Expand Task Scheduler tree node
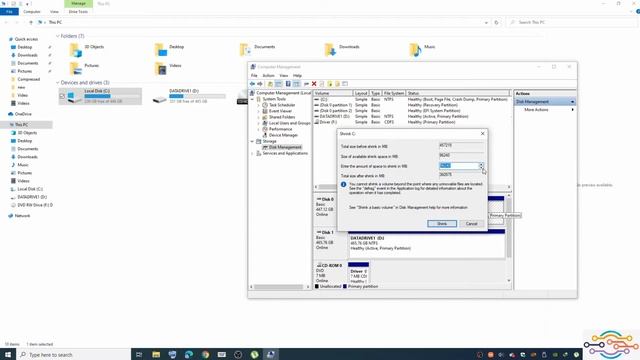The height and width of the screenshot is (360, 640). pos(258,105)
